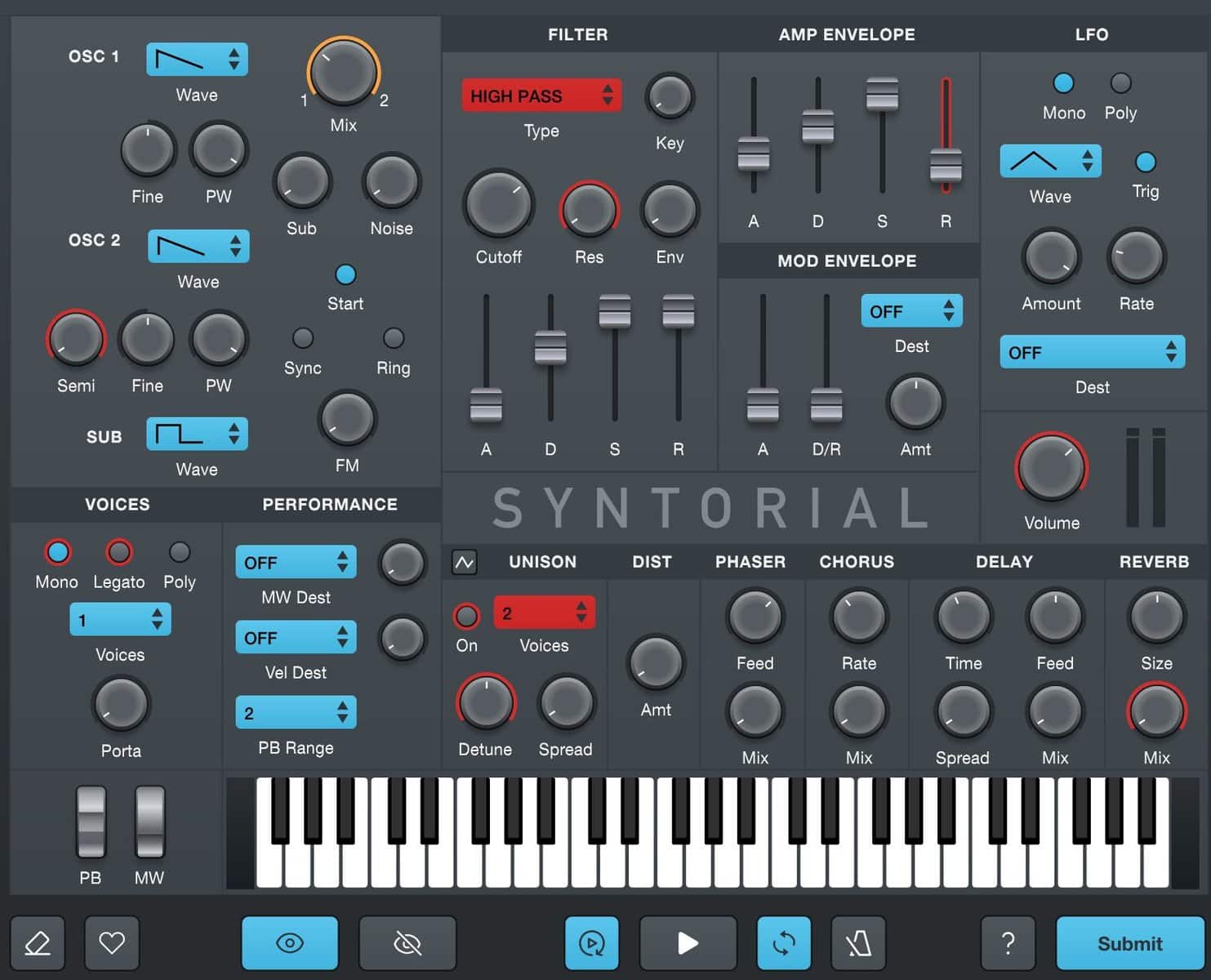The width and height of the screenshot is (1211, 980).
Task: Click the LFO Rate knob
Action: pyautogui.click(x=1136, y=257)
